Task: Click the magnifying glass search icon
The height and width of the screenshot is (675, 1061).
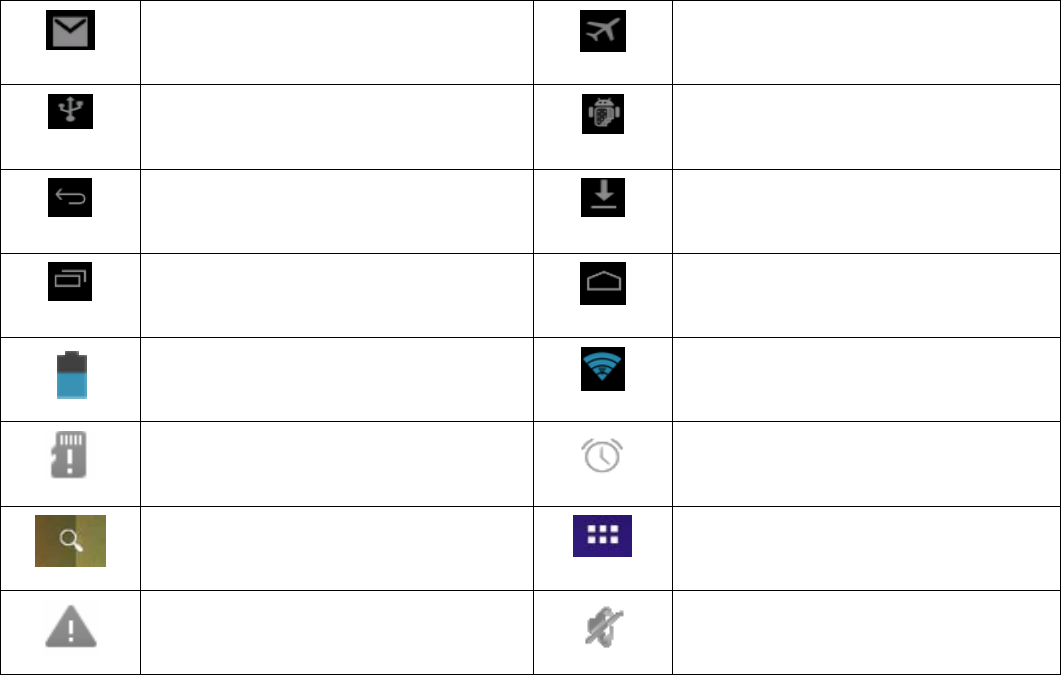Action: click(70, 540)
